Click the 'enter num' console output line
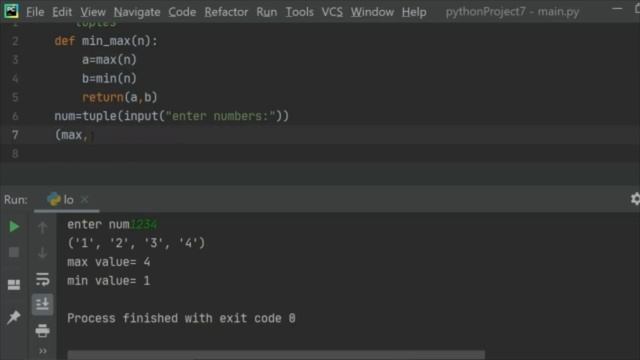Screen dimensions: 640x360 (112, 224)
